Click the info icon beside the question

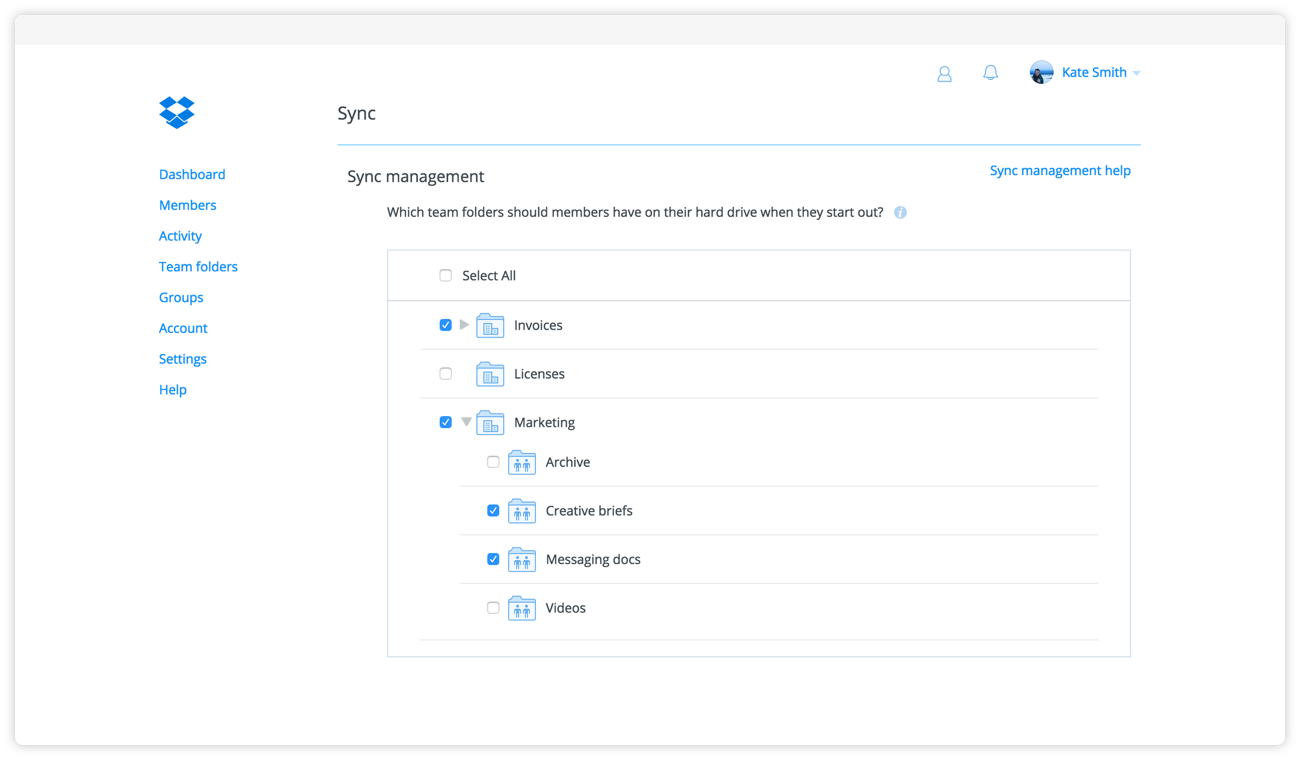point(900,213)
